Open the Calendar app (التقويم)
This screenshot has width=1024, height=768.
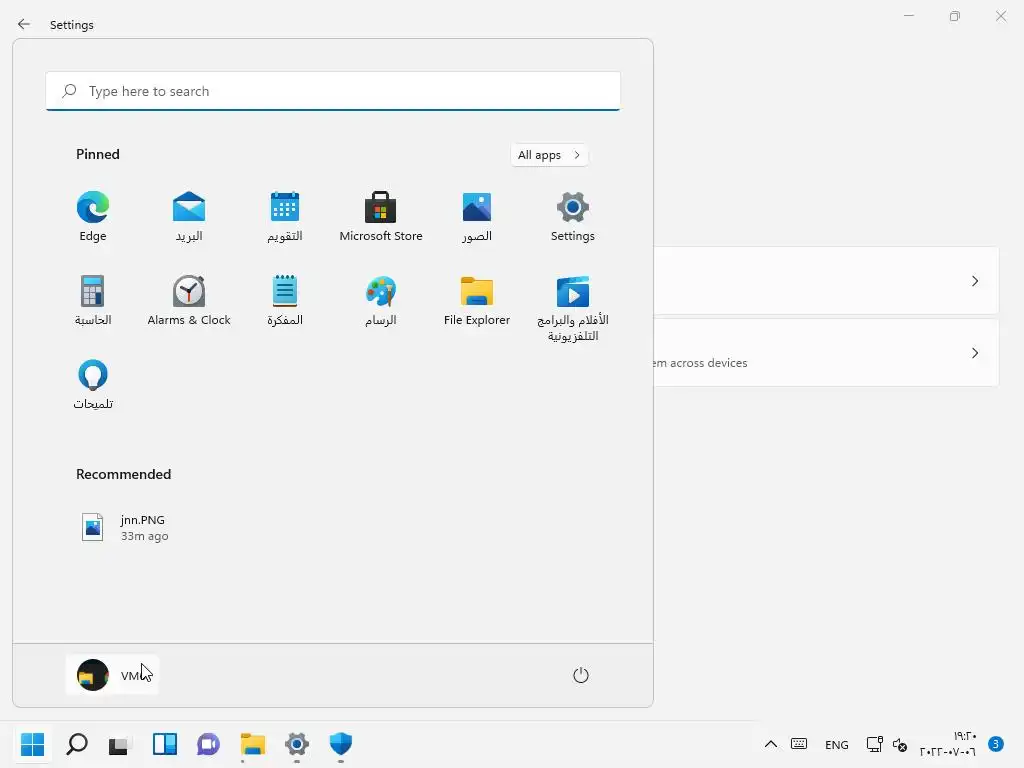[x=285, y=217]
